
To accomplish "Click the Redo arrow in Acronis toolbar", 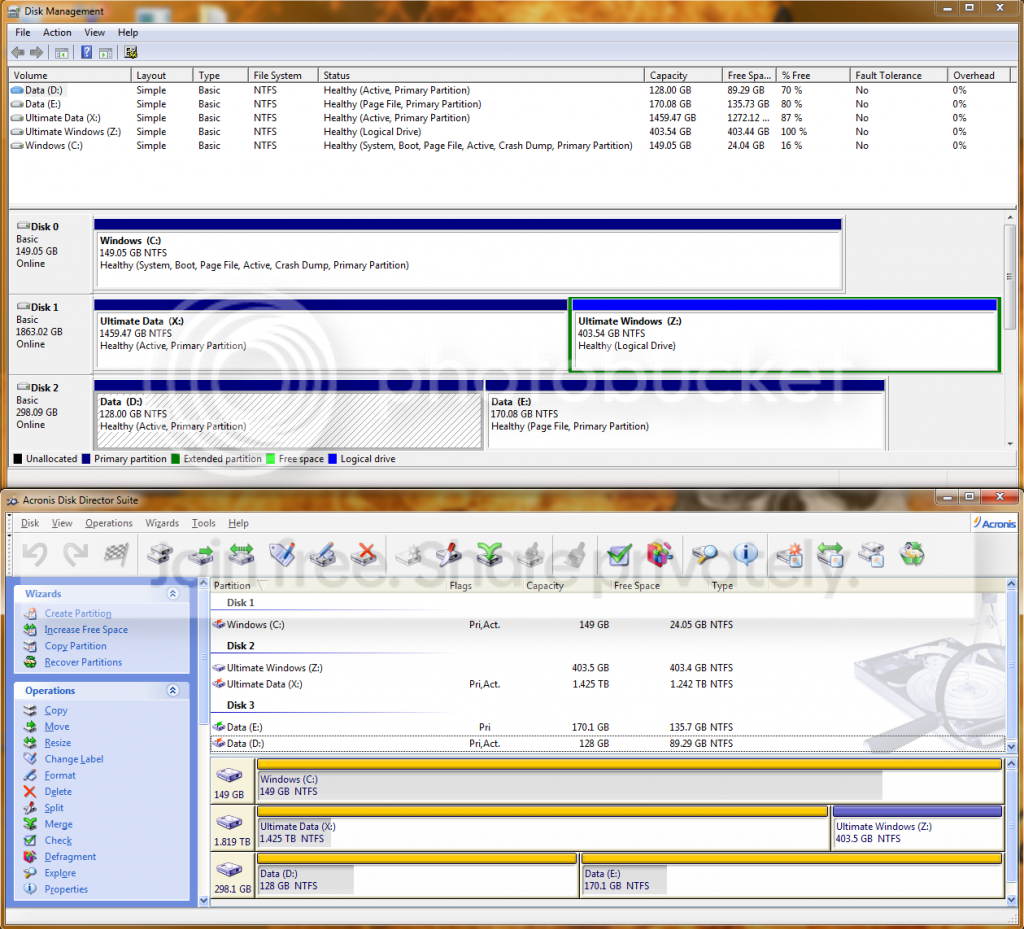I will tap(76, 555).
